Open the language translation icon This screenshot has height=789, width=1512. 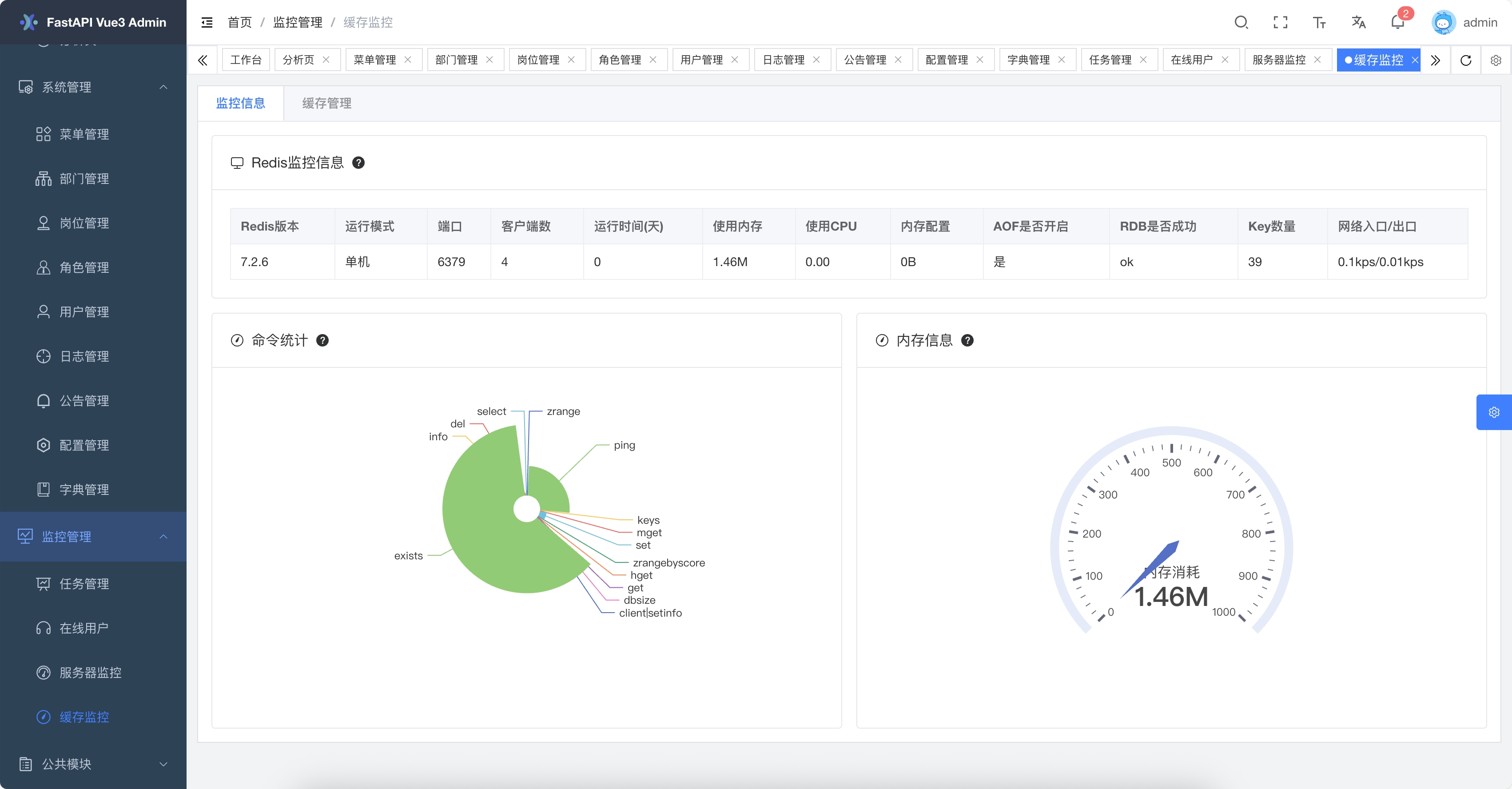coord(1358,22)
